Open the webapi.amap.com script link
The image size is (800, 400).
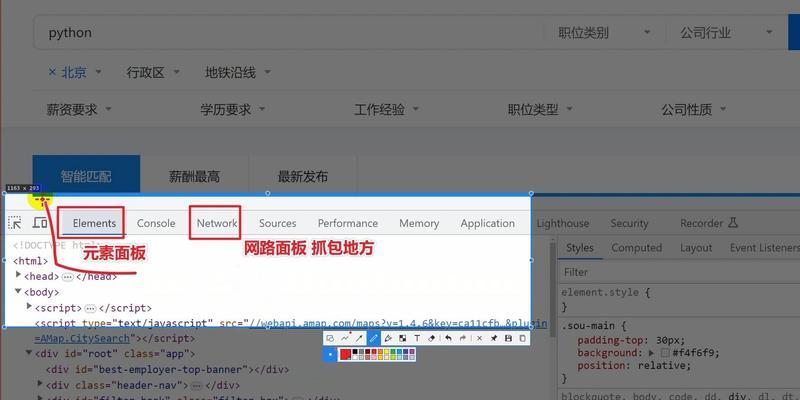coord(398,323)
